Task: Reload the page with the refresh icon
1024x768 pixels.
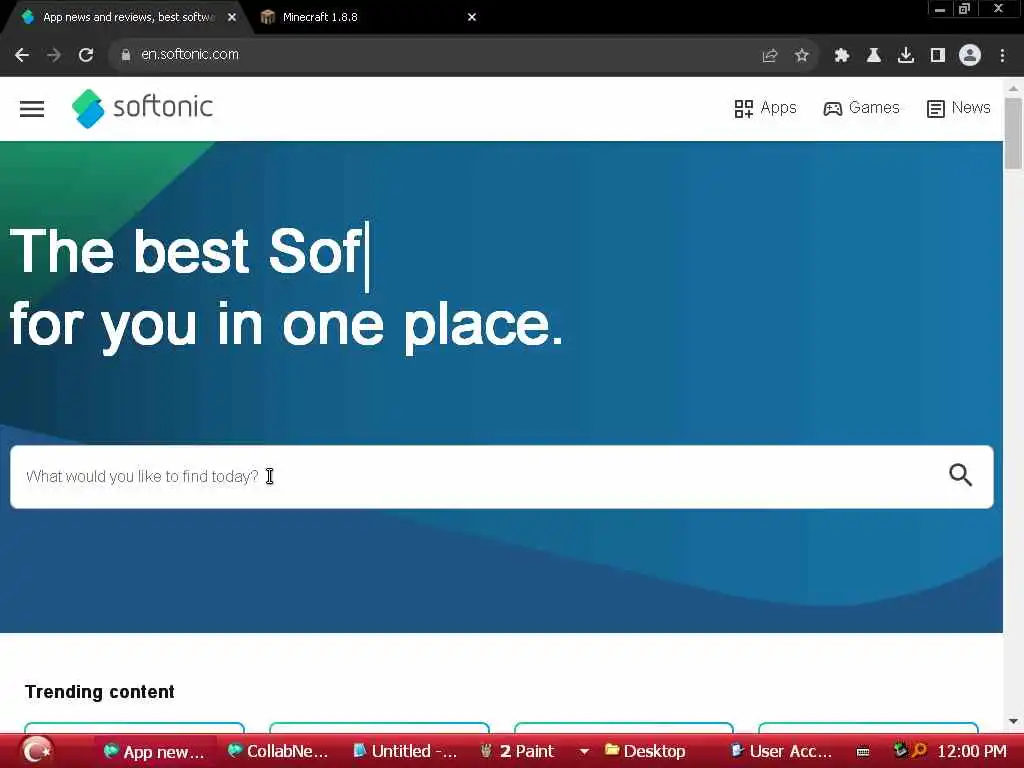Action: point(86,55)
